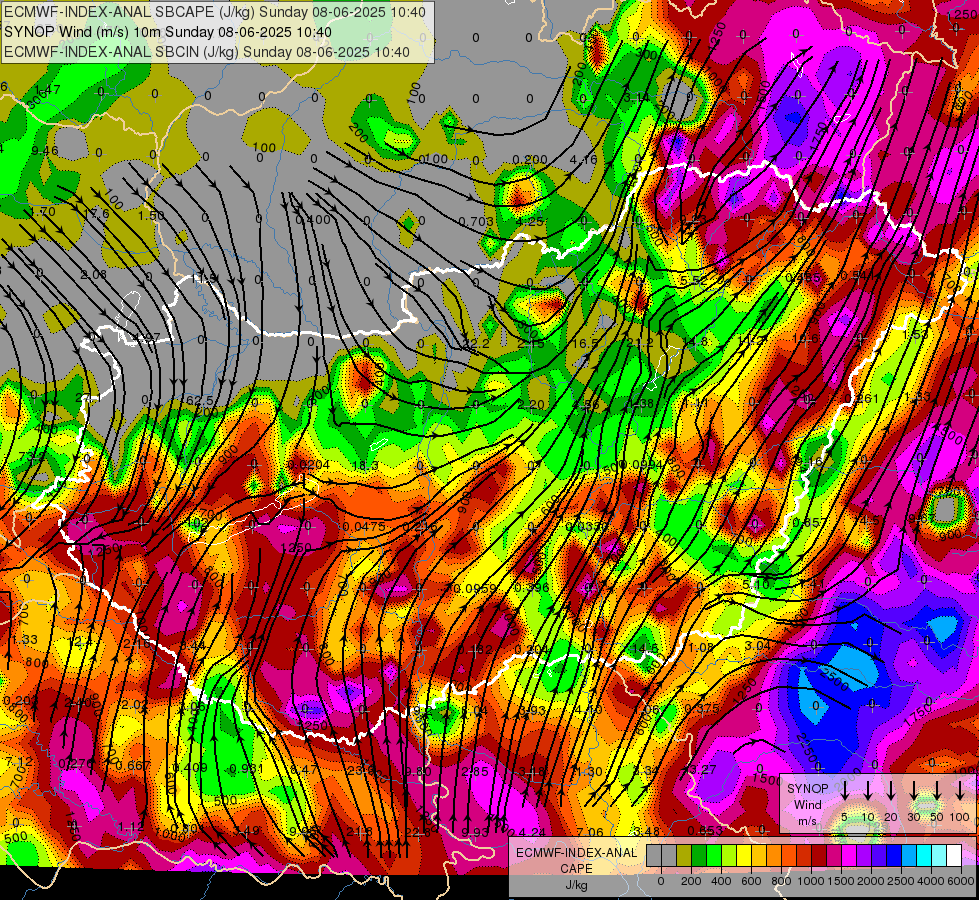Click the 12.4 value on the map
The image size is (979, 900).
(x=80, y=641)
